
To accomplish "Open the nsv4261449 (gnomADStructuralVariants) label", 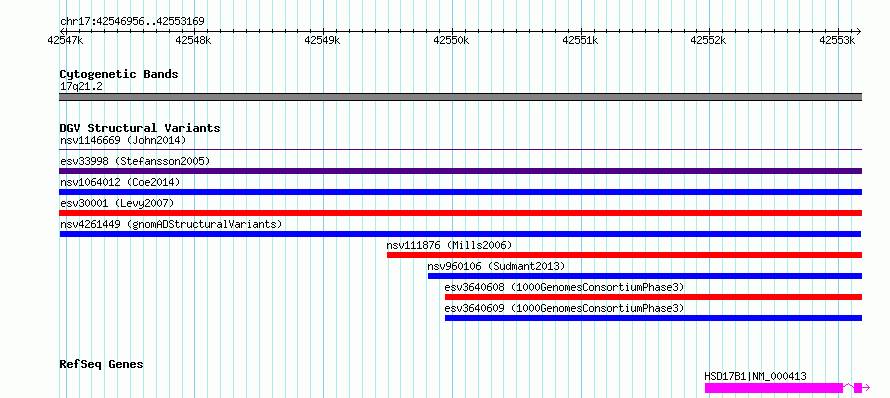I will 171,224.
